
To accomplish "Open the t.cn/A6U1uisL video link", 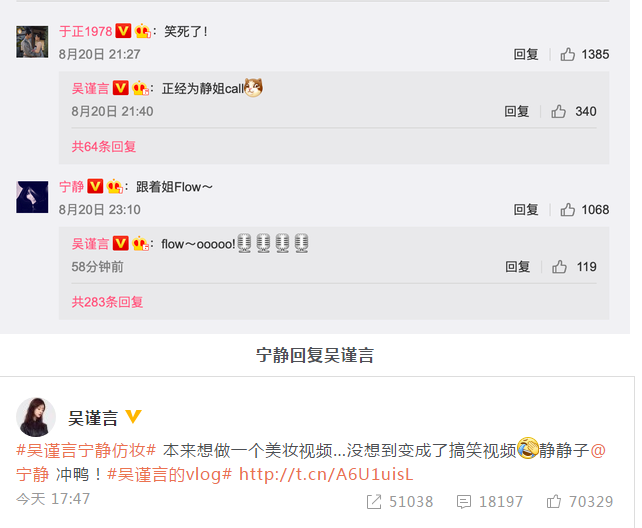I will point(326,474).
